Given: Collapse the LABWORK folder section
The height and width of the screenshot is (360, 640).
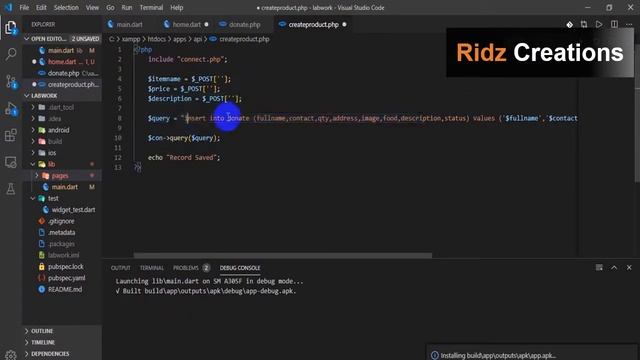Looking at the screenshot, I should click(62, 96).
